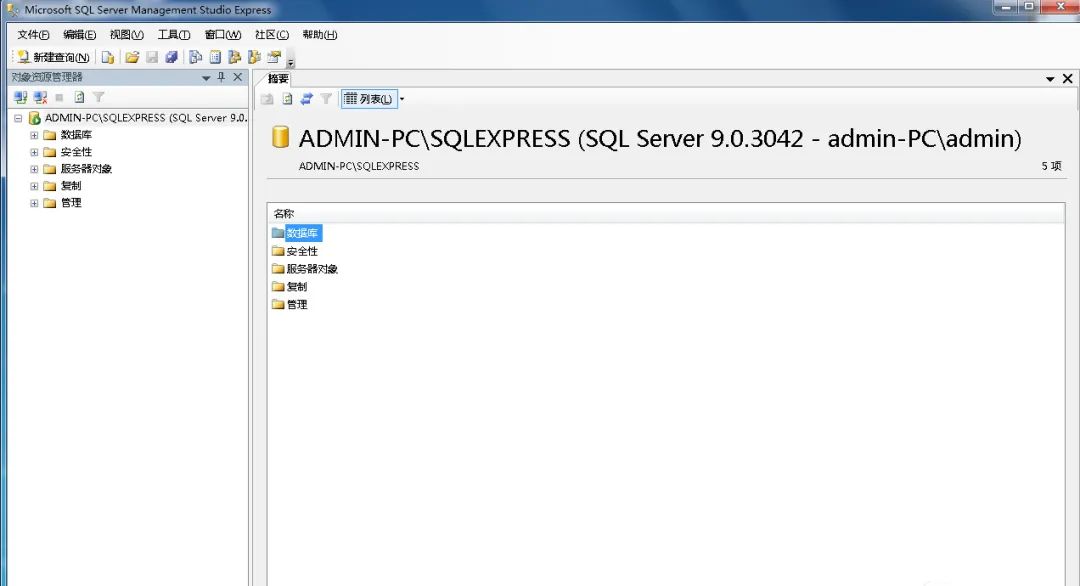Expand the 复制 tree node

click(34, 186)
